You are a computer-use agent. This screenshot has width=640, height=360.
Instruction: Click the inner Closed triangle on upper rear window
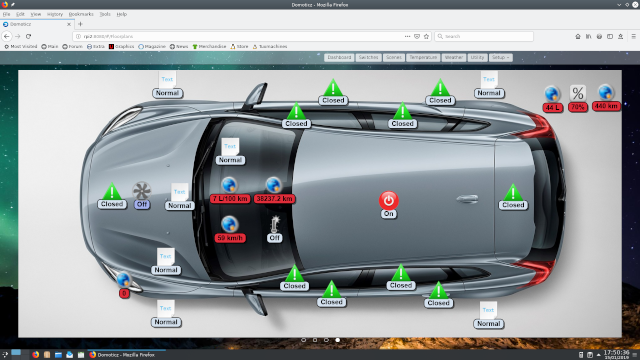402,111
